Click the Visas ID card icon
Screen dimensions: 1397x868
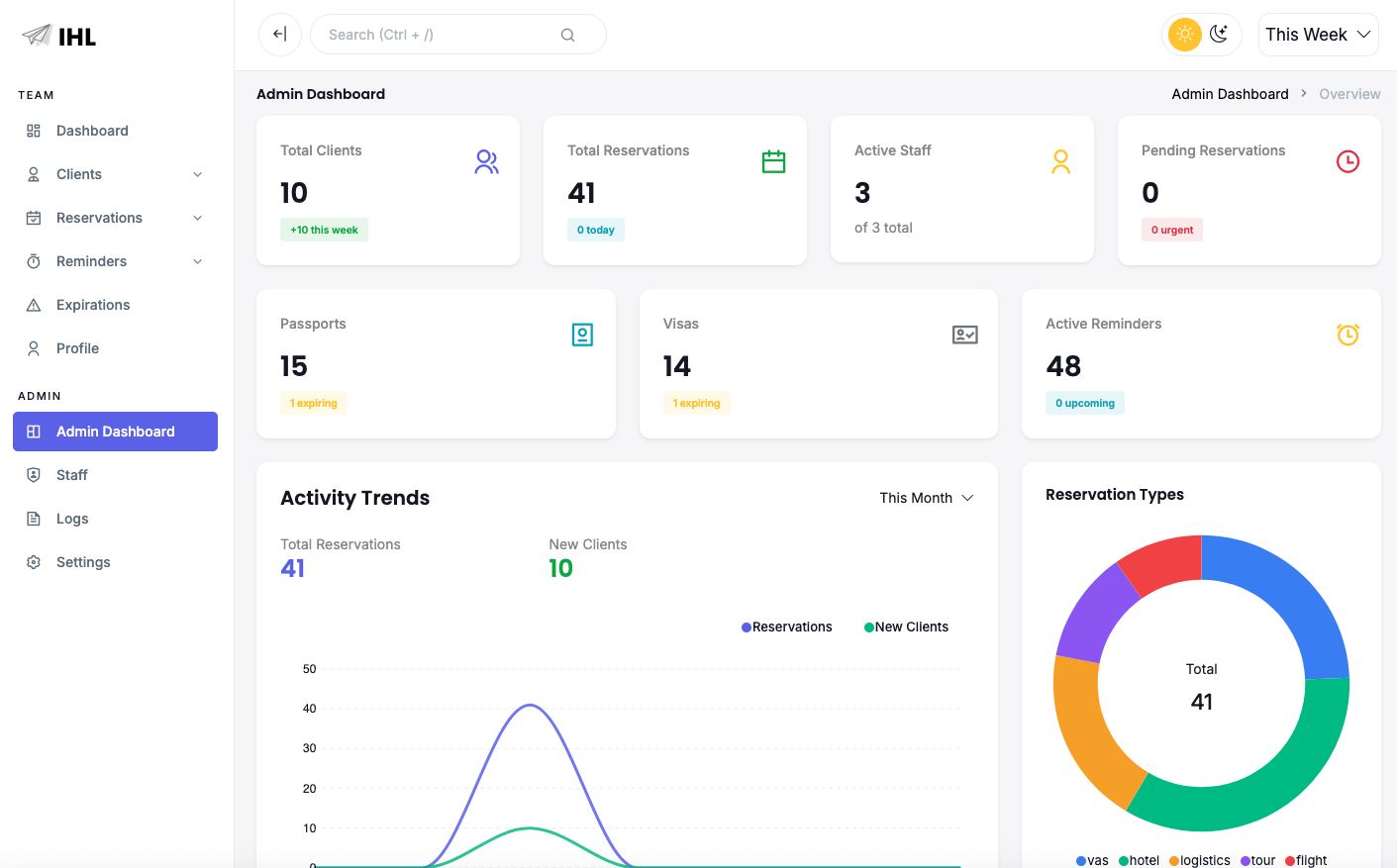tap(964, 335)
